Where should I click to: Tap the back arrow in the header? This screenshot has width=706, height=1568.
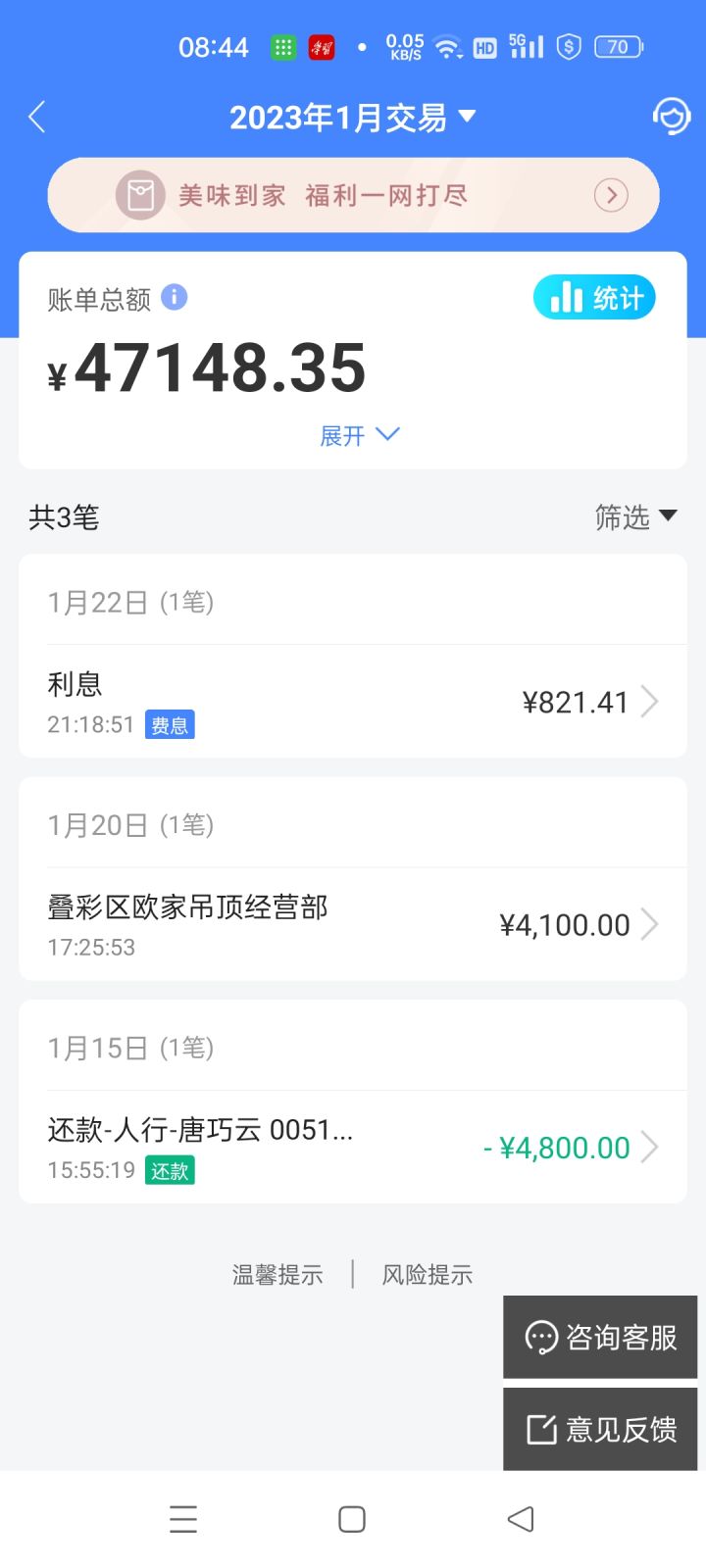[37, 118]
